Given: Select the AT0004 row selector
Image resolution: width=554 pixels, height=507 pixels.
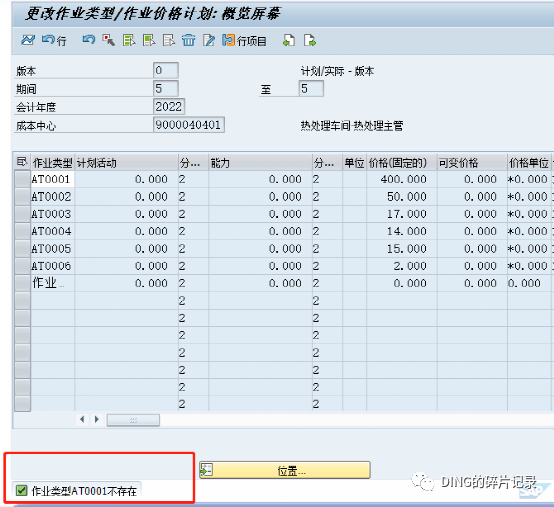Looking at the screenshot, I should click(23, 231).
